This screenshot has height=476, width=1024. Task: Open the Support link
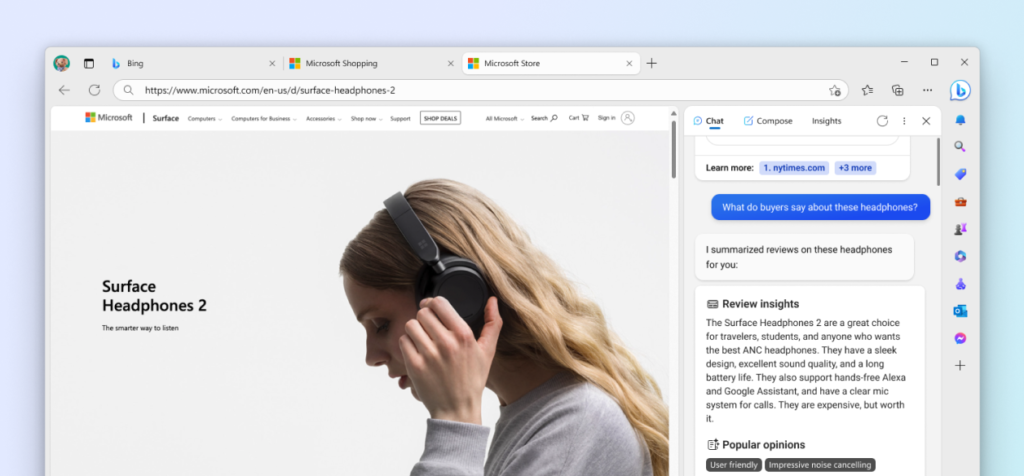click(x=400, y=119)
